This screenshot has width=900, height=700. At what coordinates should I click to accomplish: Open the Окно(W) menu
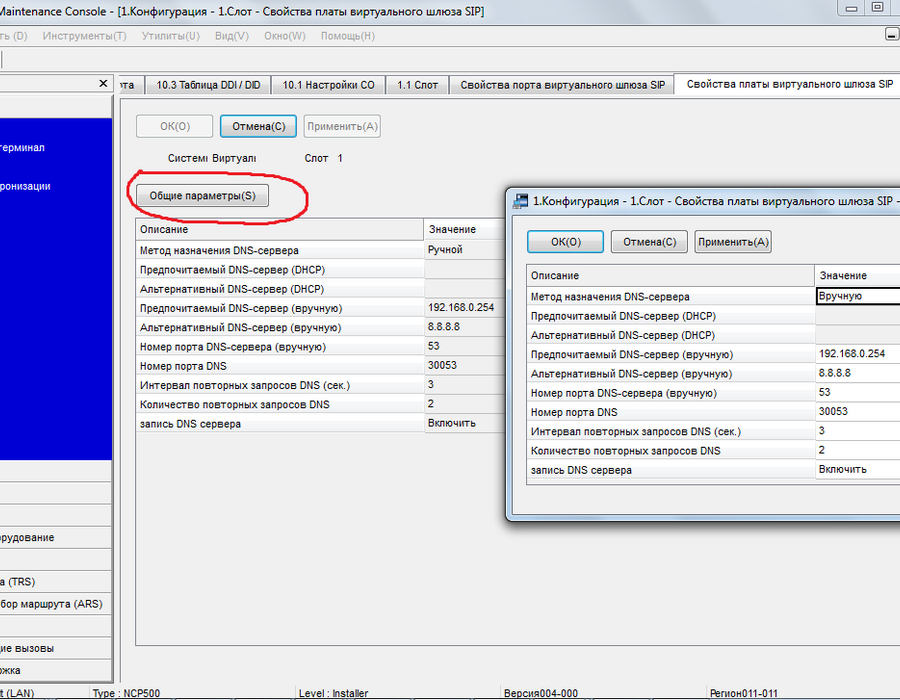click(x=285, y=36)
